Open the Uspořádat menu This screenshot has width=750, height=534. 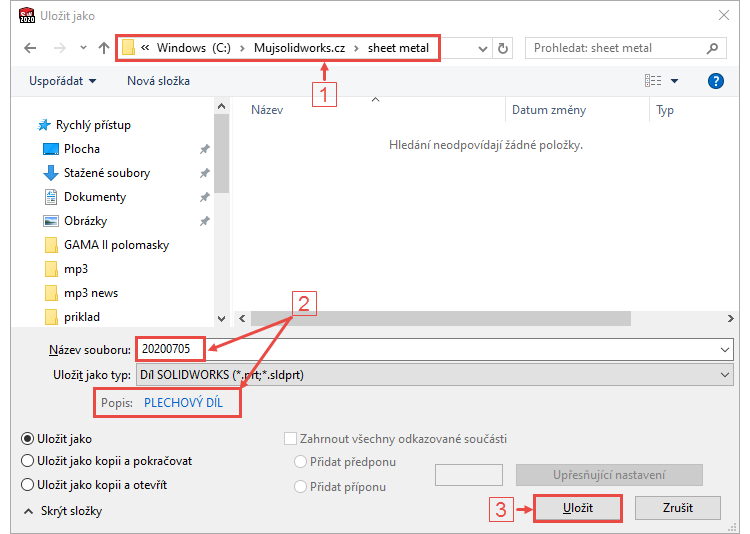[62, 81]
